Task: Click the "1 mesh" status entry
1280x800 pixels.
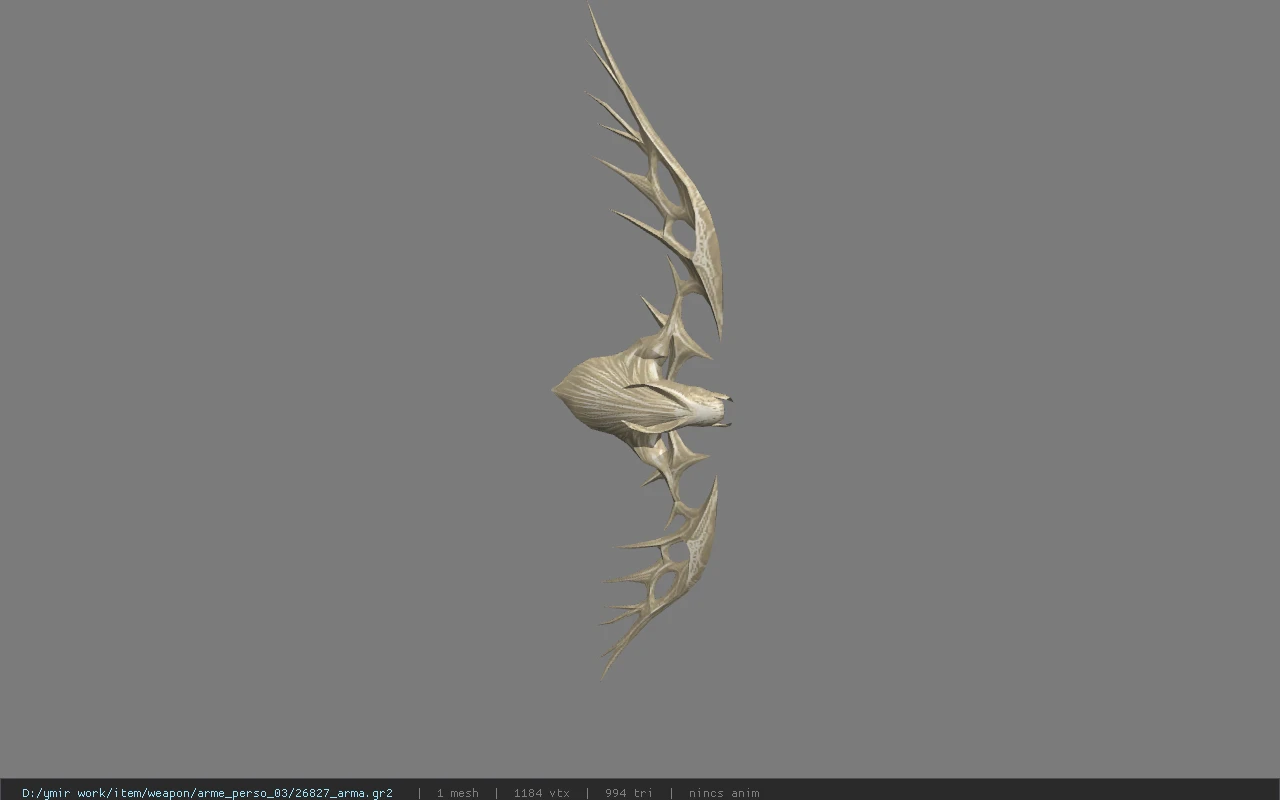Action: pyautogui.click(x=457, y=793)
